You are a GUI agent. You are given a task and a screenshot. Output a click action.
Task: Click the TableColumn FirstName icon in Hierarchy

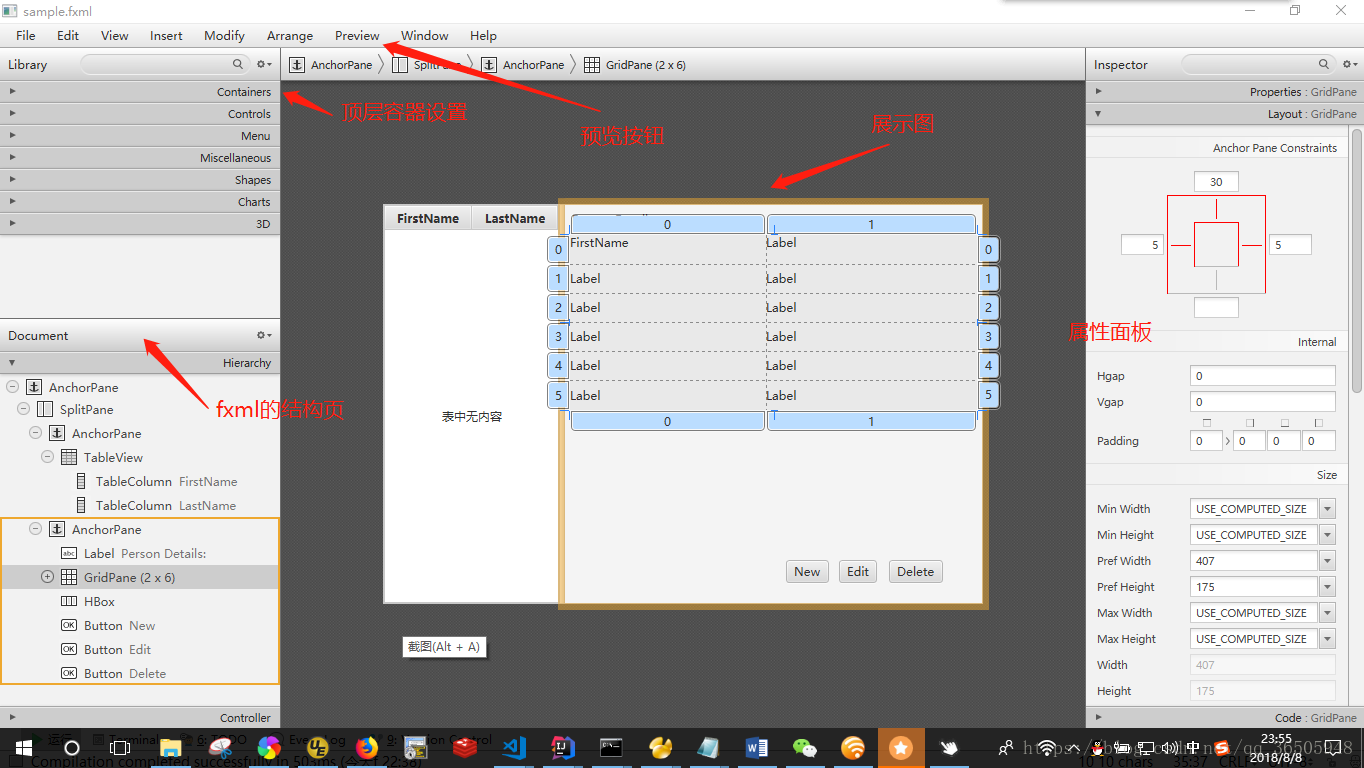click(x=81, y=482)
